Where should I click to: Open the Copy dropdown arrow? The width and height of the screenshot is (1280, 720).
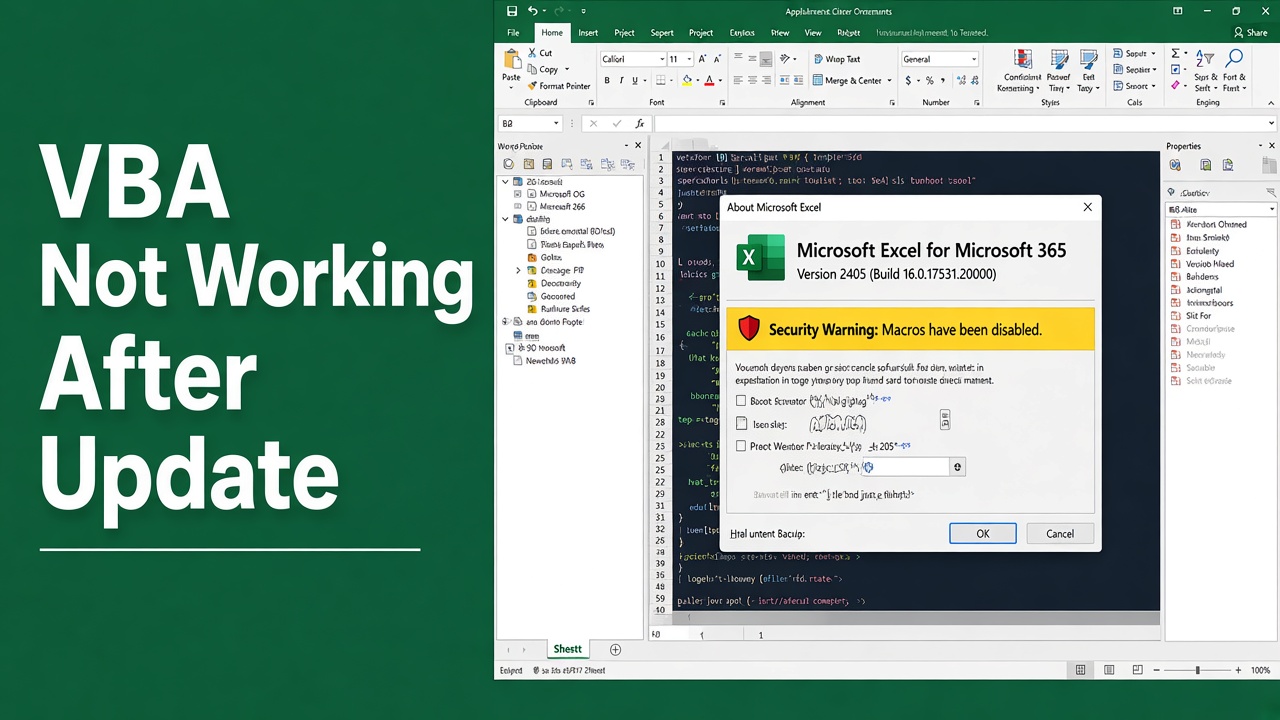(x=567, y=70)
